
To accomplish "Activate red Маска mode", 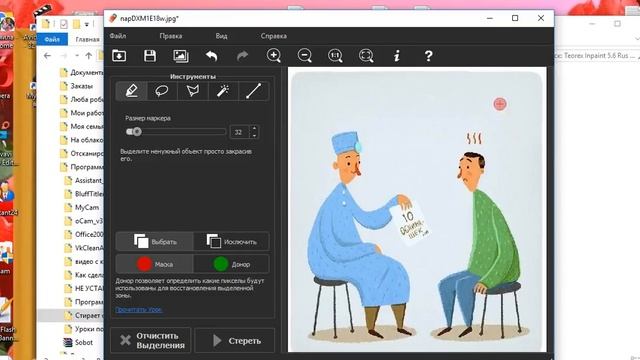I will coord(155,264).
